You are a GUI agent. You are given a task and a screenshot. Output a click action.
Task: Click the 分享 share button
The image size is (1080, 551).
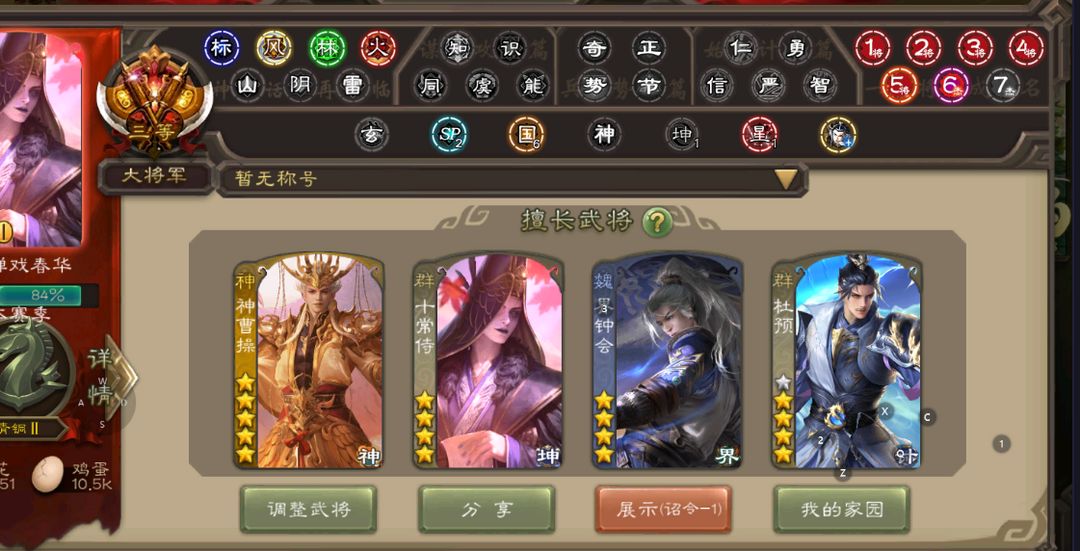pos(487,510)
